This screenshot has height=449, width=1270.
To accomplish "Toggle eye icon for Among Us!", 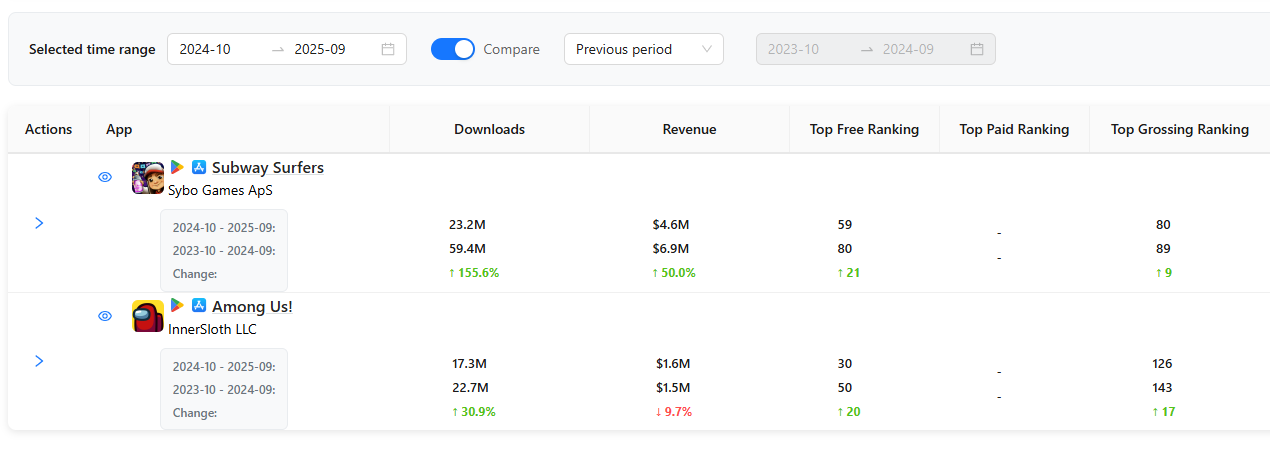I will point(105,316).
